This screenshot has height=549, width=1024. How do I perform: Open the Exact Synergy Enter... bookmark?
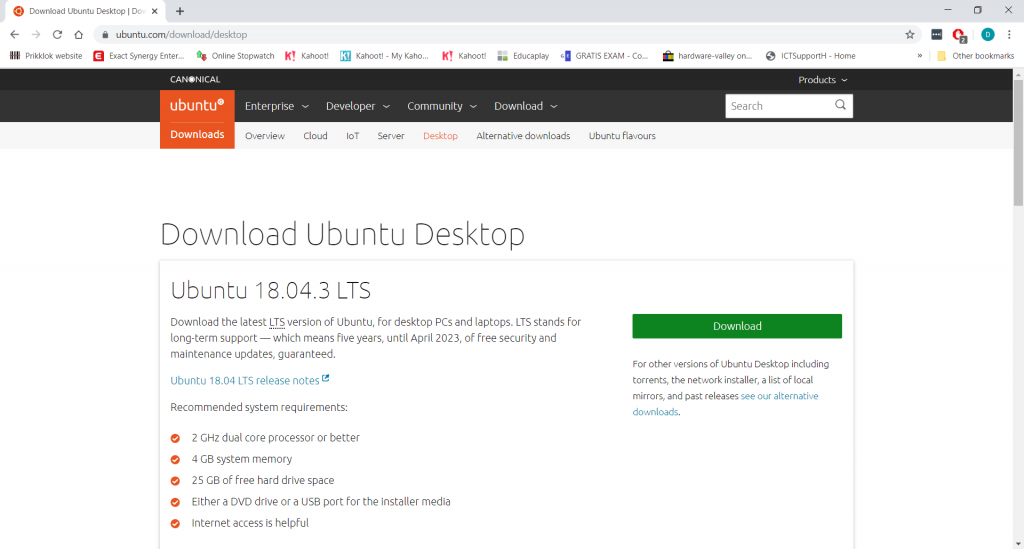pos(139,56)
